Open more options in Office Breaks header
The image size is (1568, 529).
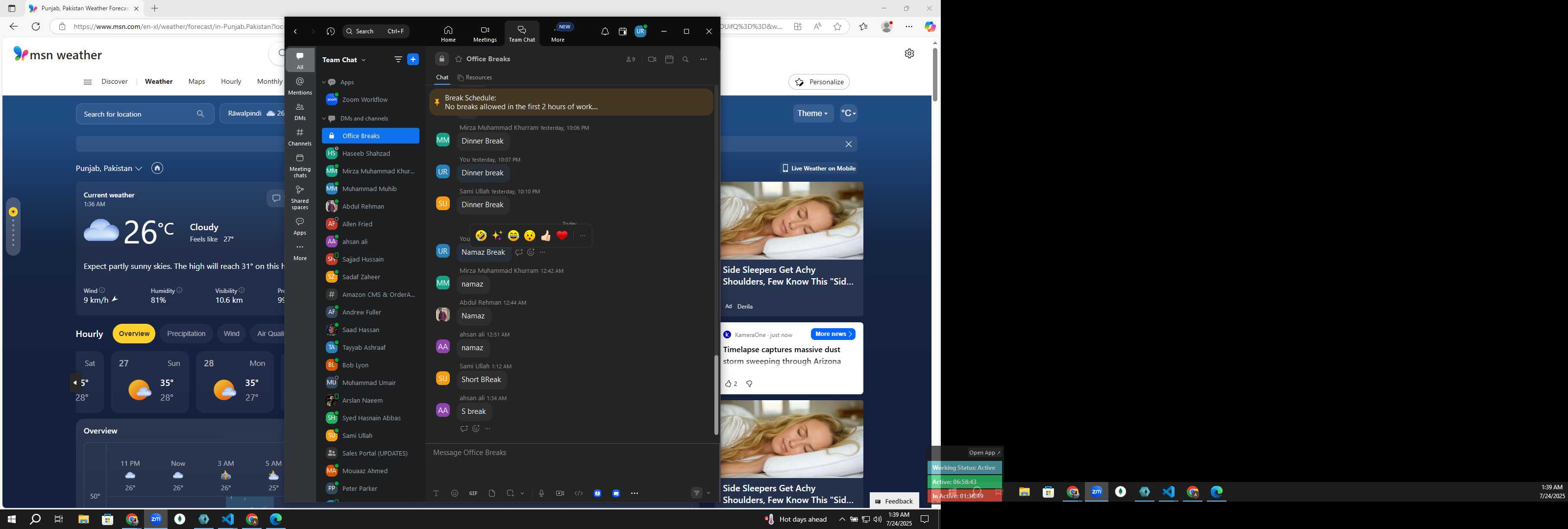pyautogui.click(x=704, y=59)
